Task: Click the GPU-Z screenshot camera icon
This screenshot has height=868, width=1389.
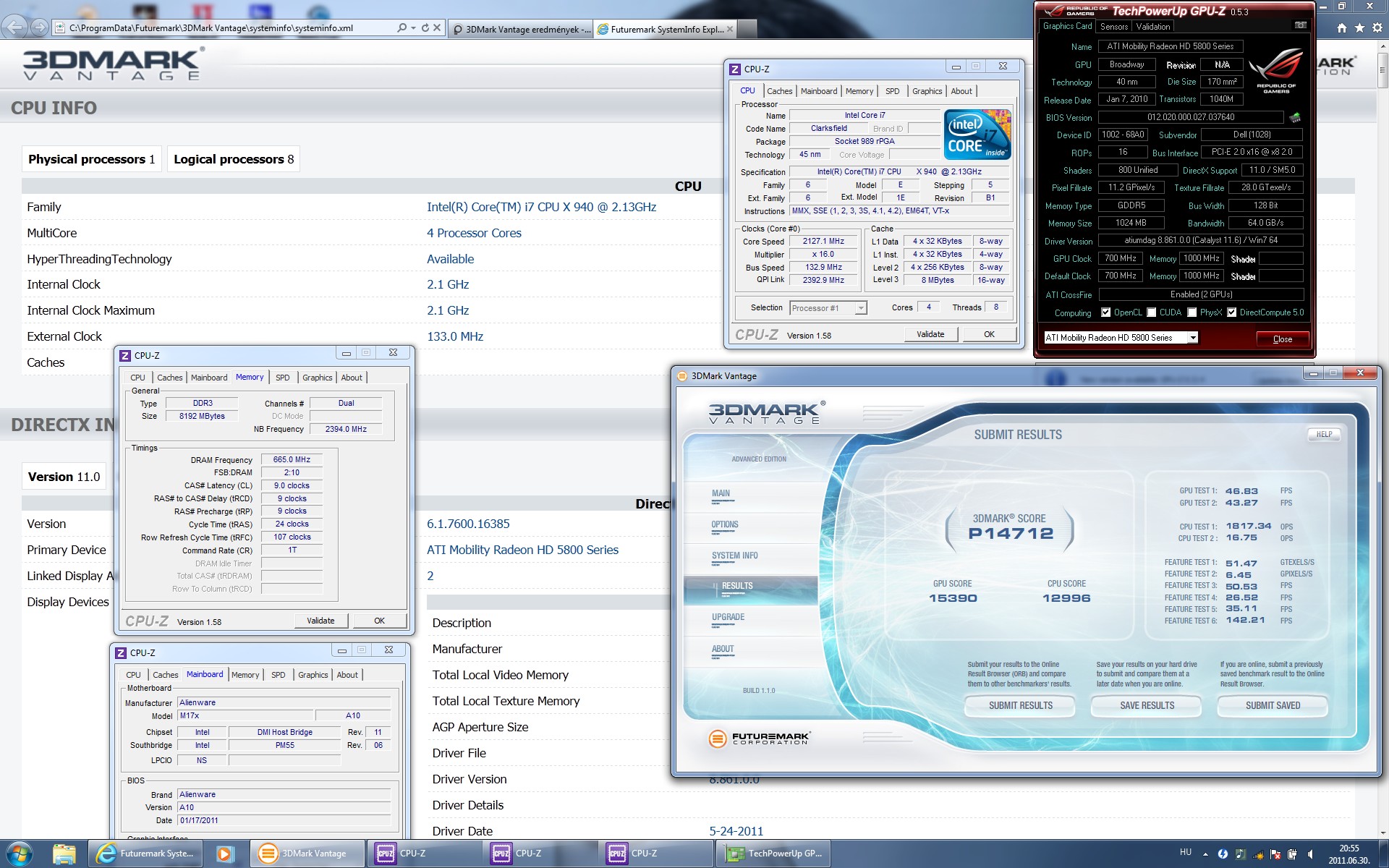Action: (x=1300, y=25)
